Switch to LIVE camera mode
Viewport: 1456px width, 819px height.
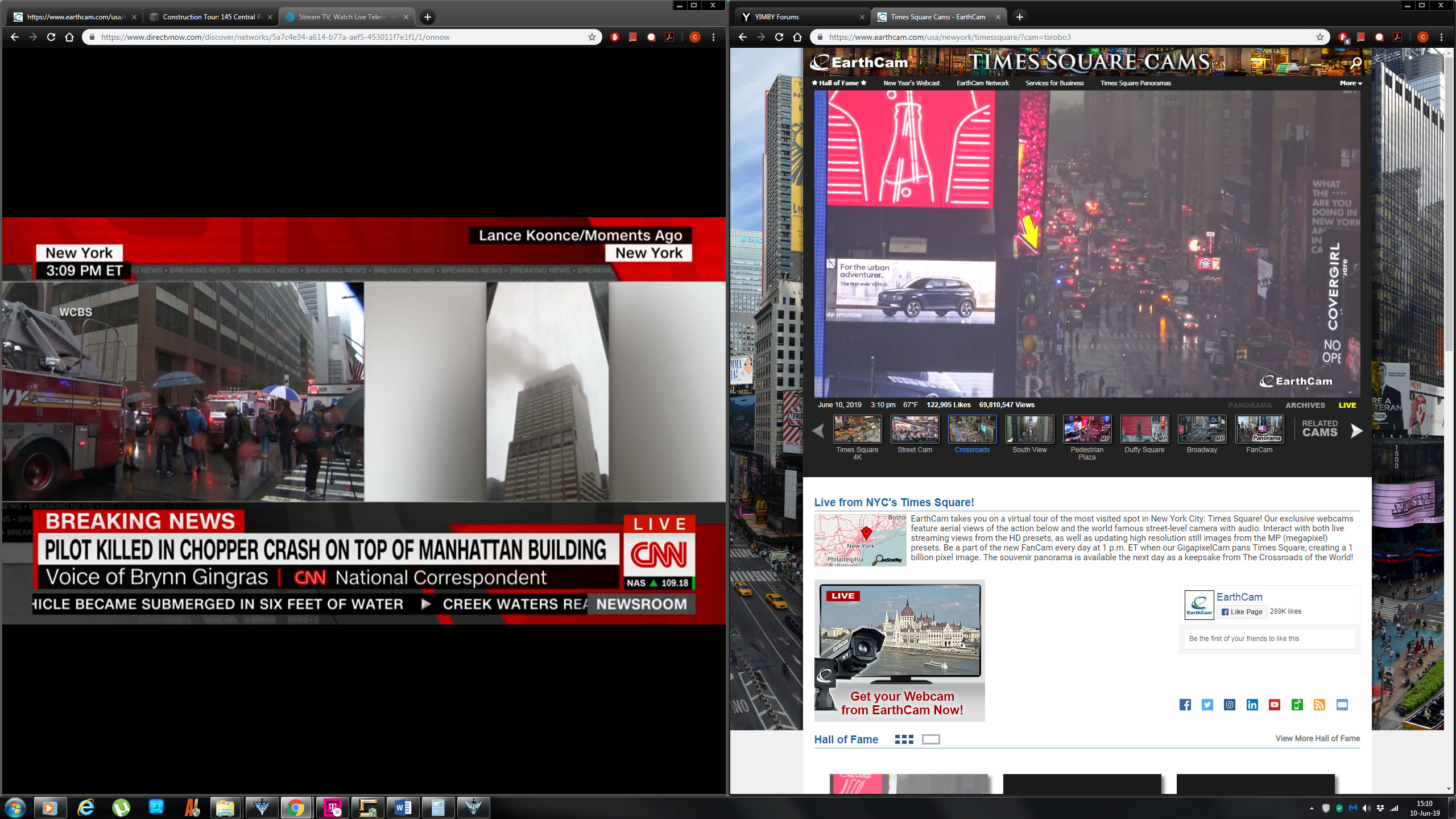1347,405
